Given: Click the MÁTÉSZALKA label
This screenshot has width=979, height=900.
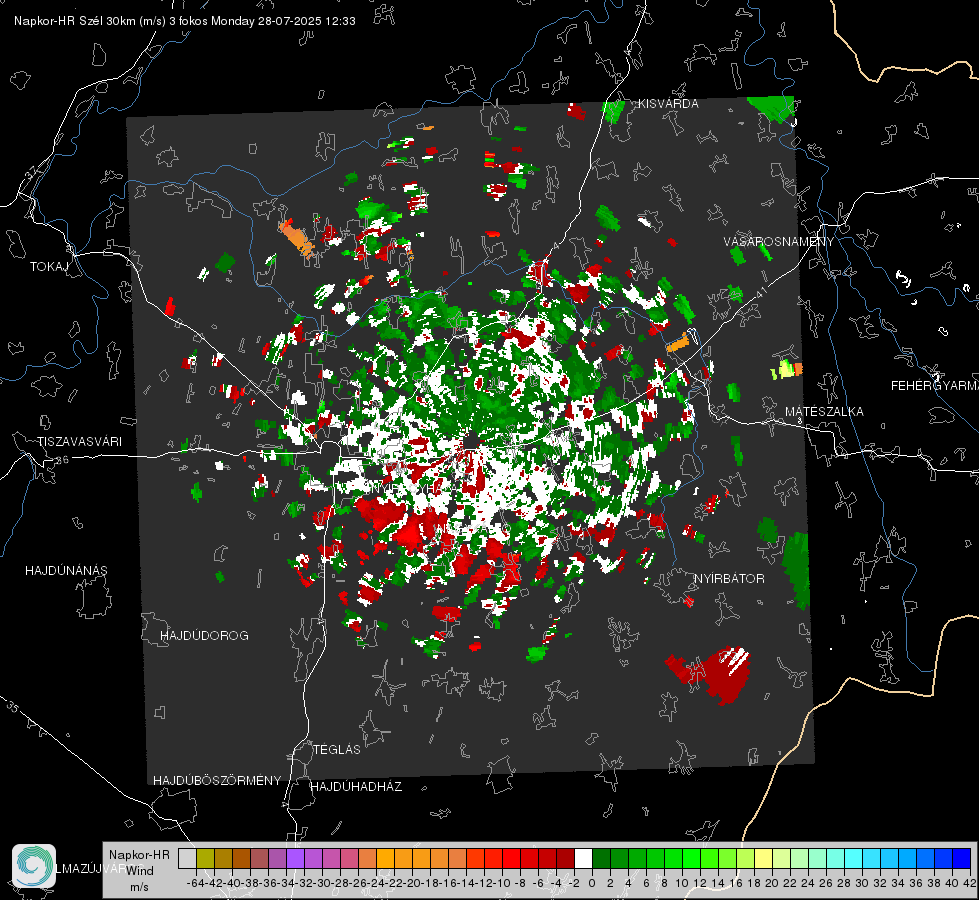Looking at the screenshot, I should (824, 411).
